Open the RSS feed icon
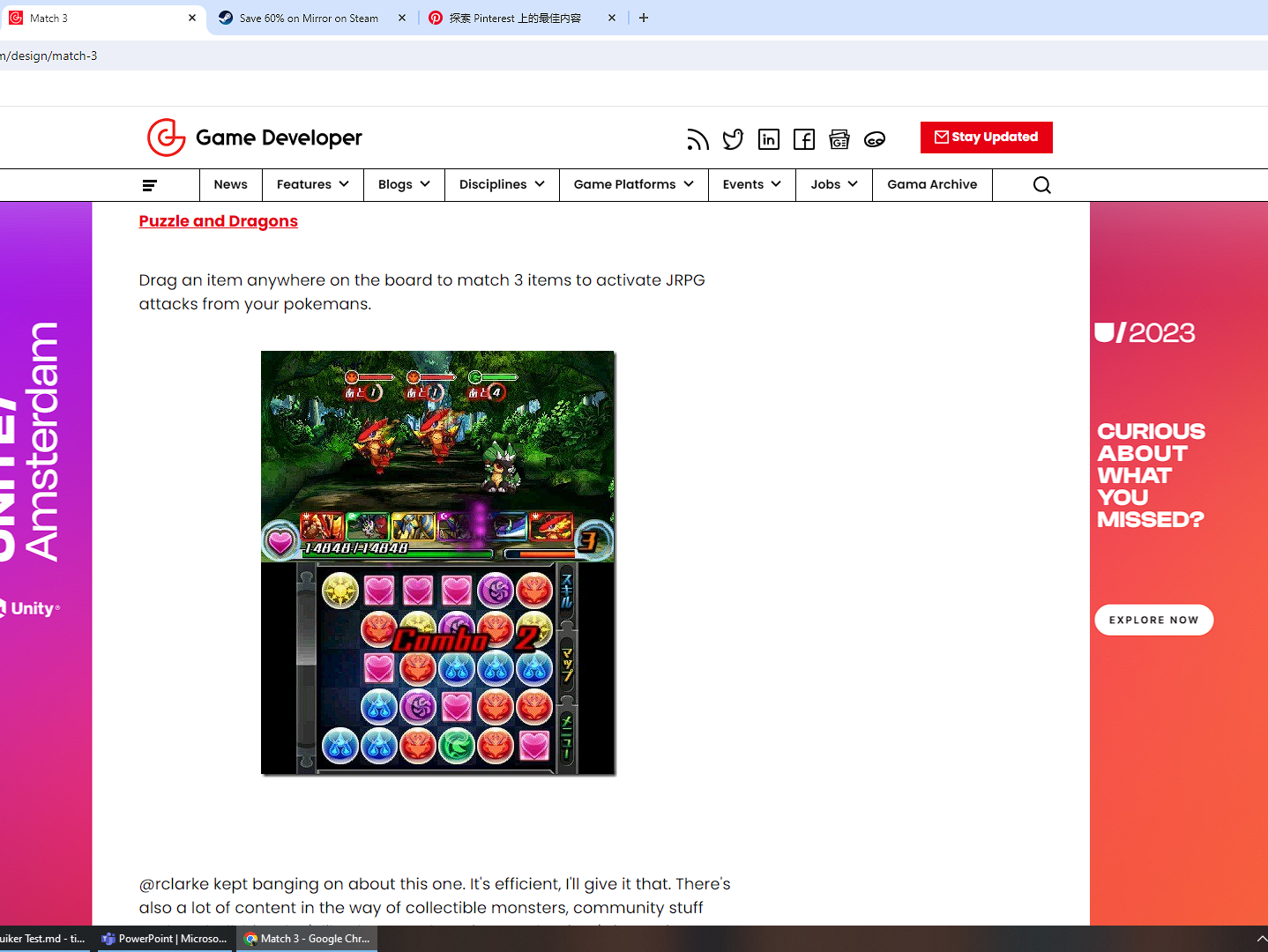The height and width of the screenshot is (952, 1268). point(697,139)
